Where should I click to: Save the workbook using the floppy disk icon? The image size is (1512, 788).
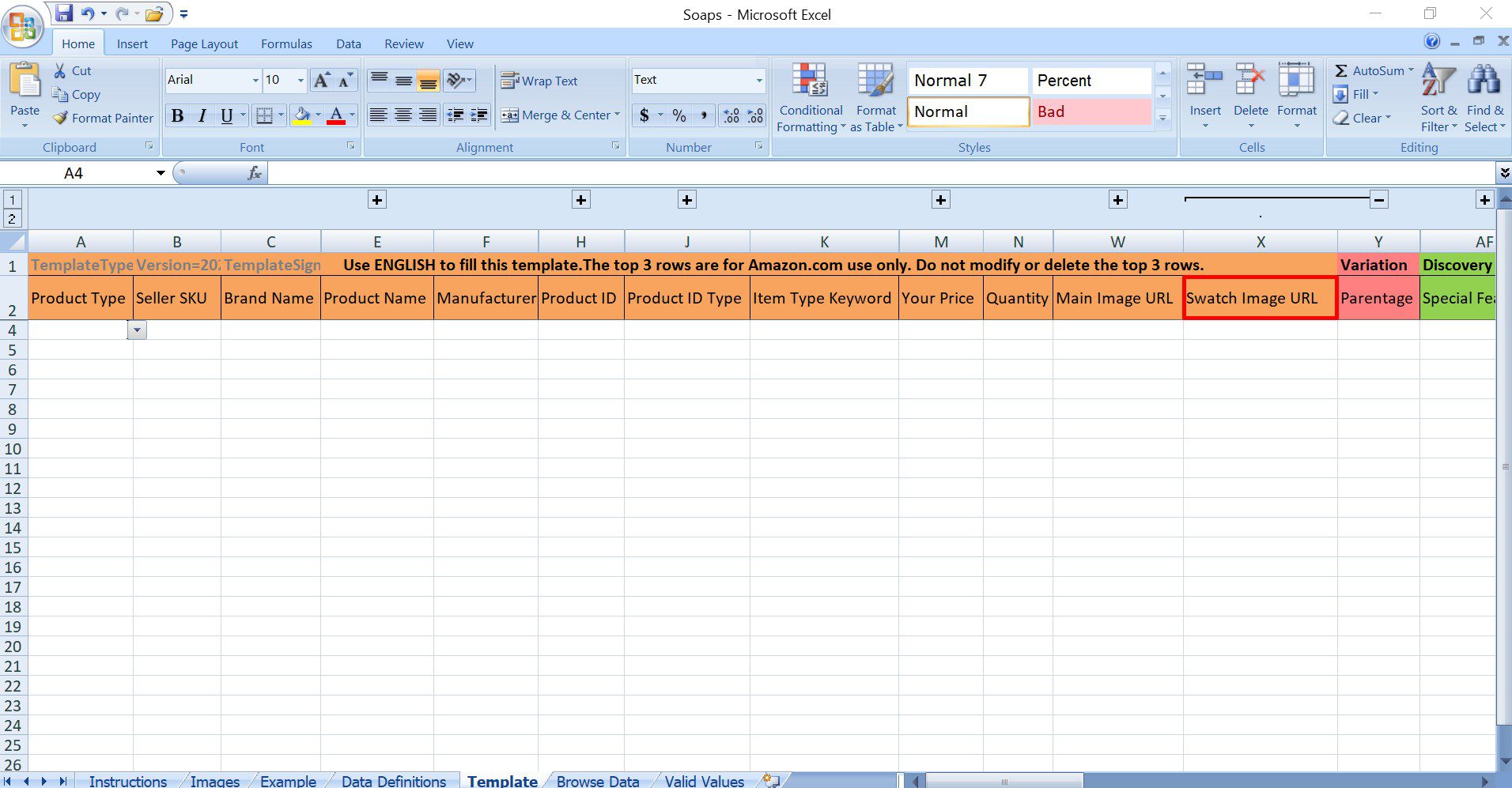tap(64, 13)
